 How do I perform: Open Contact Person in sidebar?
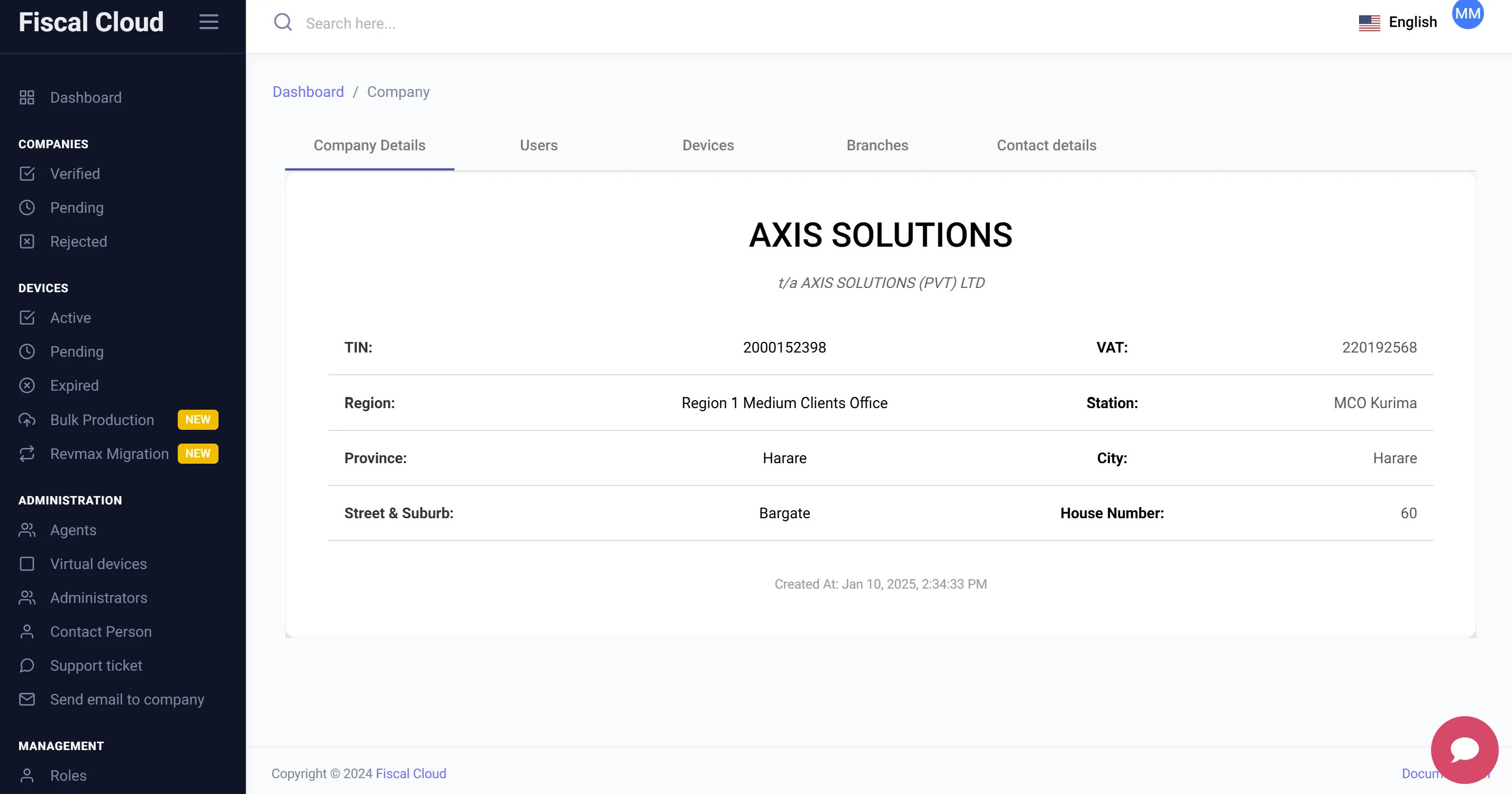[101, 632]
